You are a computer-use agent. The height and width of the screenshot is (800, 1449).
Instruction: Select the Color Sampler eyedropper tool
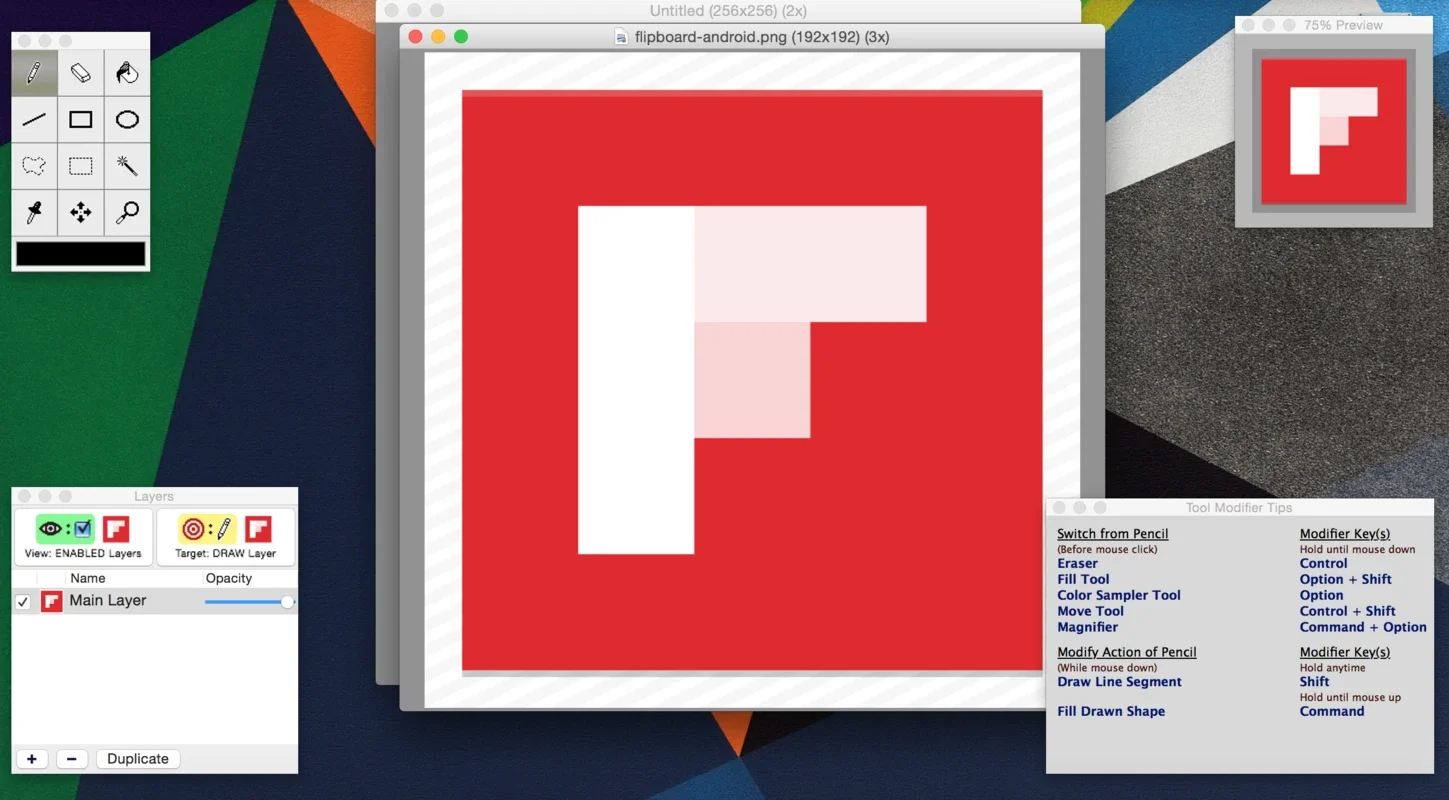34,212
